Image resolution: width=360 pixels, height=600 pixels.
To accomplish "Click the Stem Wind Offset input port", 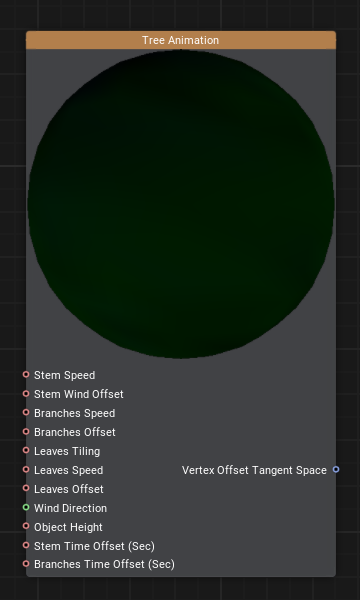I will (26, 393).
